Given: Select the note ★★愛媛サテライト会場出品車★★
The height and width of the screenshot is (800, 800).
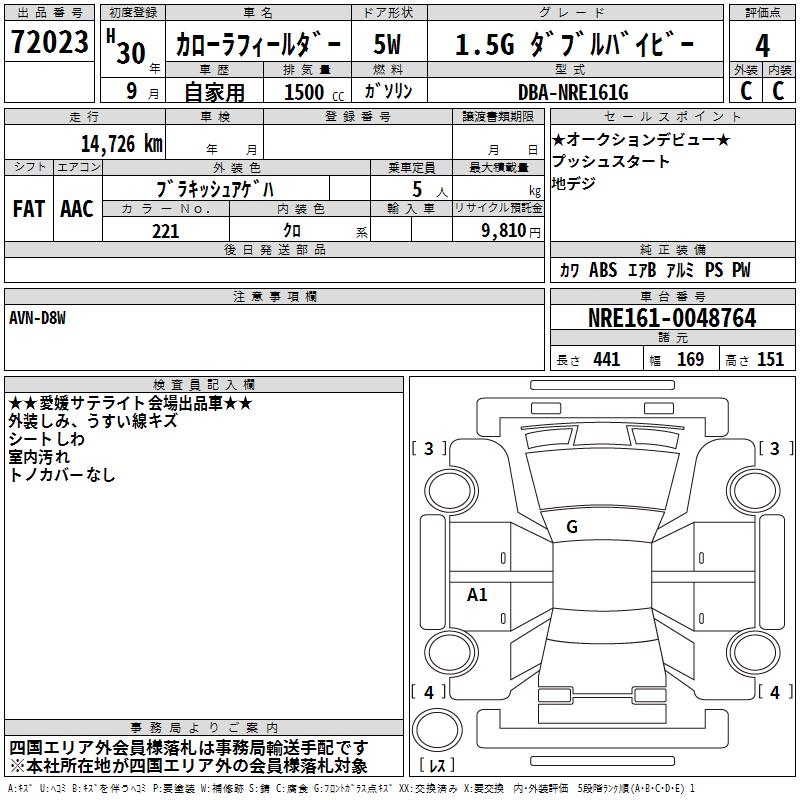Looking at the screenshot, I should (x=131, y=404).
